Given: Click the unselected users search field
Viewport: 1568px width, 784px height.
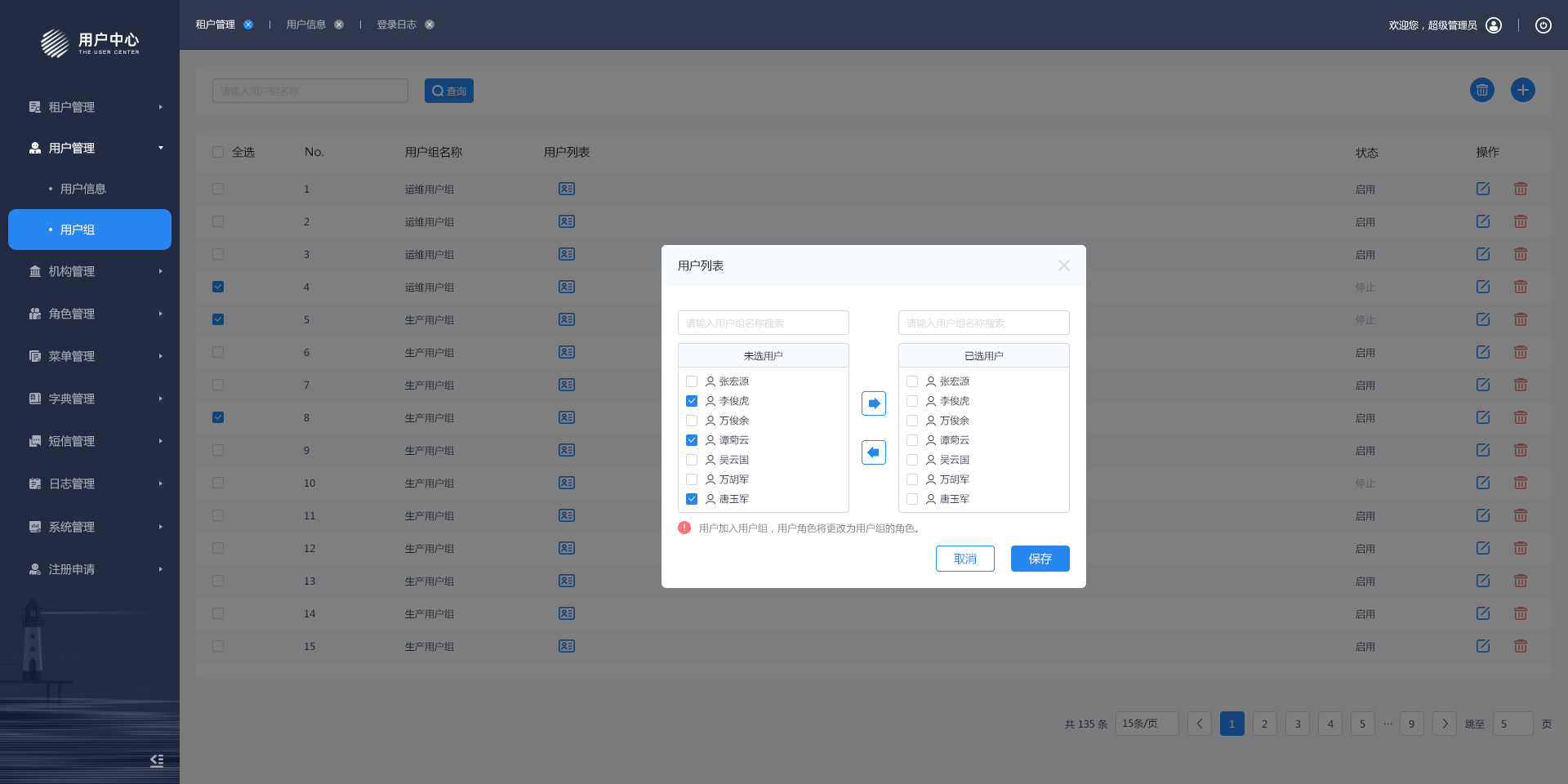Looking at the screenshot, I should click(x=763, y=323).
